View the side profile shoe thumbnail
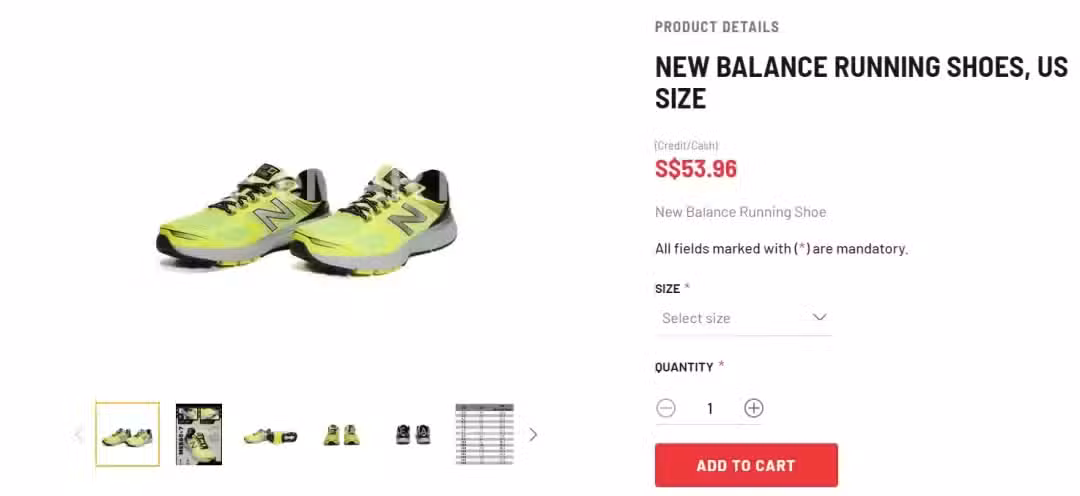The height and width of the screenshot is (496, 1080). (270, 436)
